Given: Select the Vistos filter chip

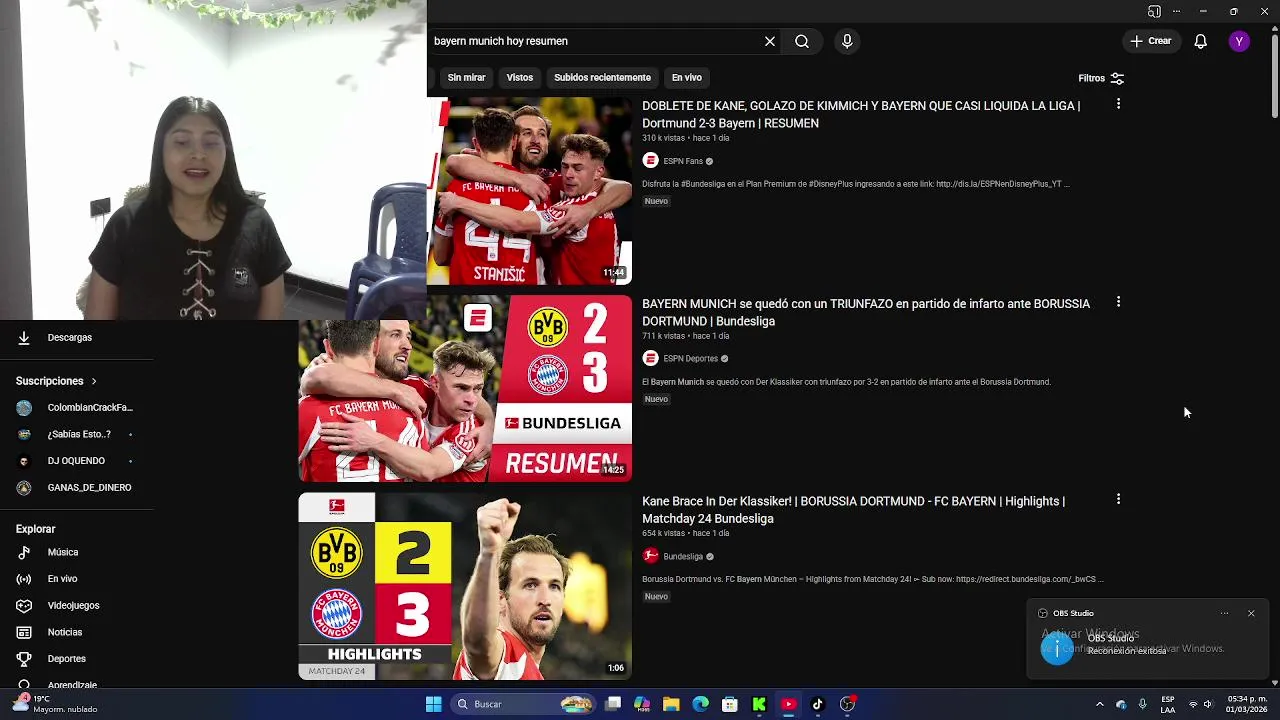Looking at the screenshot, I should point(520,78).
